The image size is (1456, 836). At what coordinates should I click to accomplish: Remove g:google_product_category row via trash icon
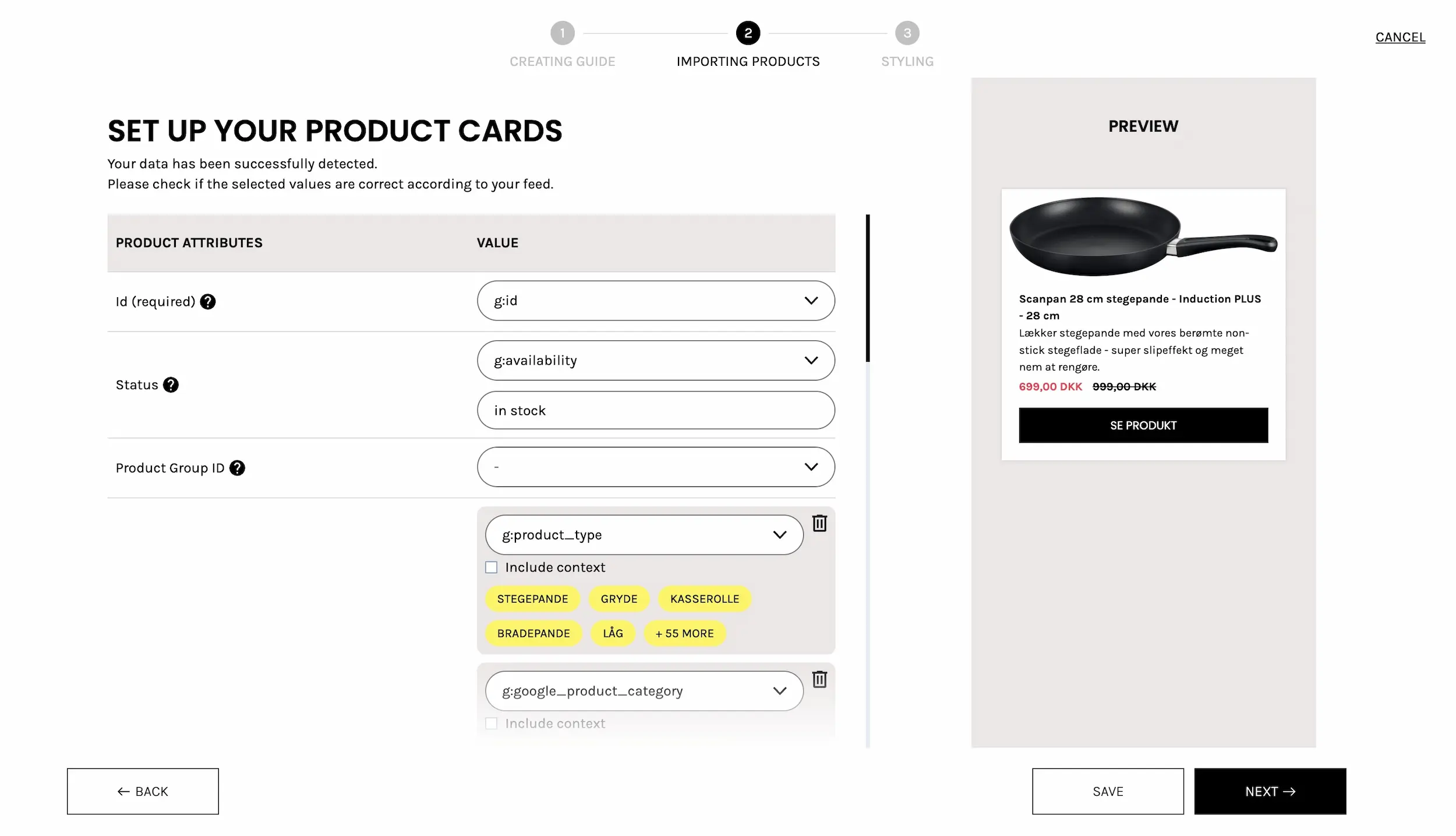point(819,679)
